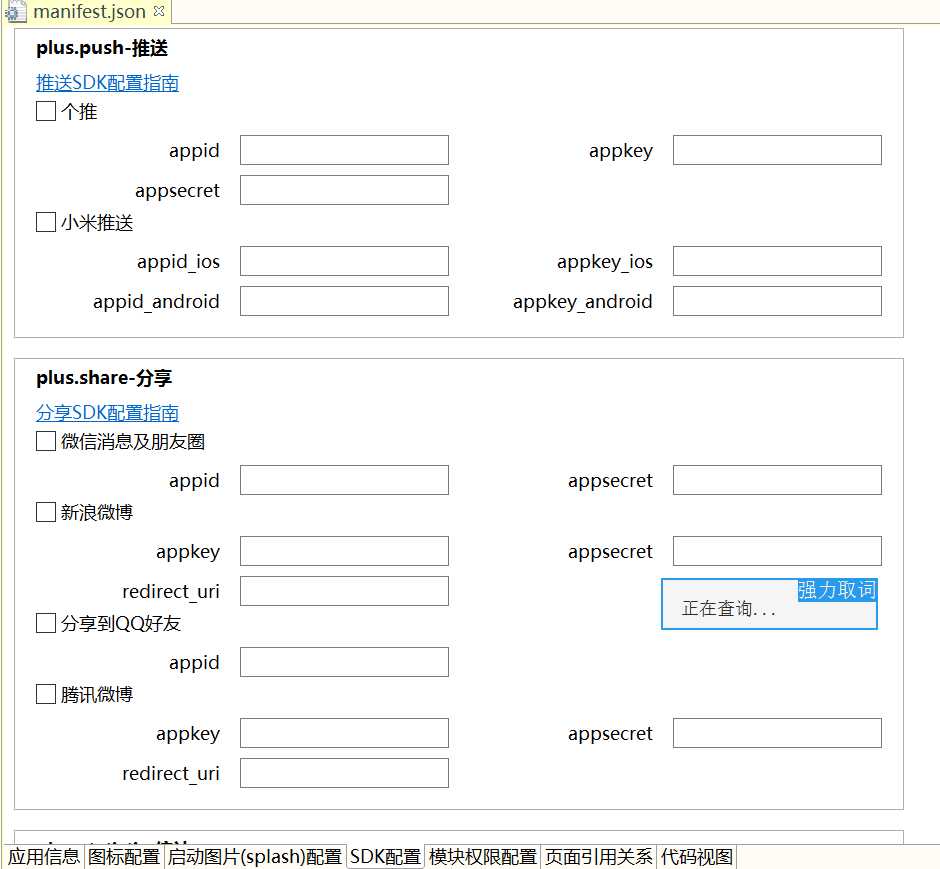Image resolution: width=940 pixels, height=869 pixels.
Task: Click the 新浪微博 redirect_uri input field
Action: point(344,591)
